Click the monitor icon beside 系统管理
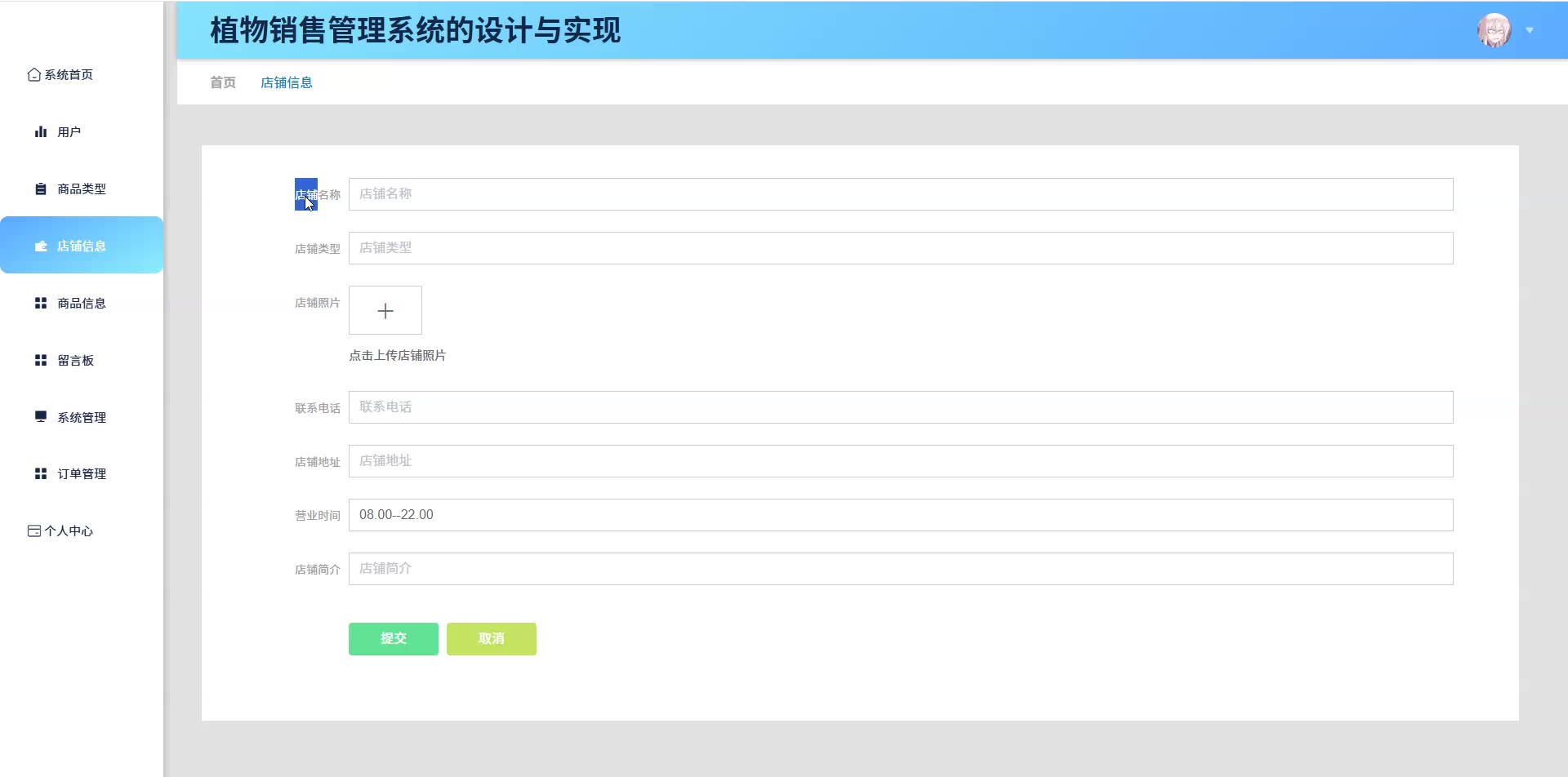The height and width of the screenshot is (777, 1568). click(x=41, y=416)
